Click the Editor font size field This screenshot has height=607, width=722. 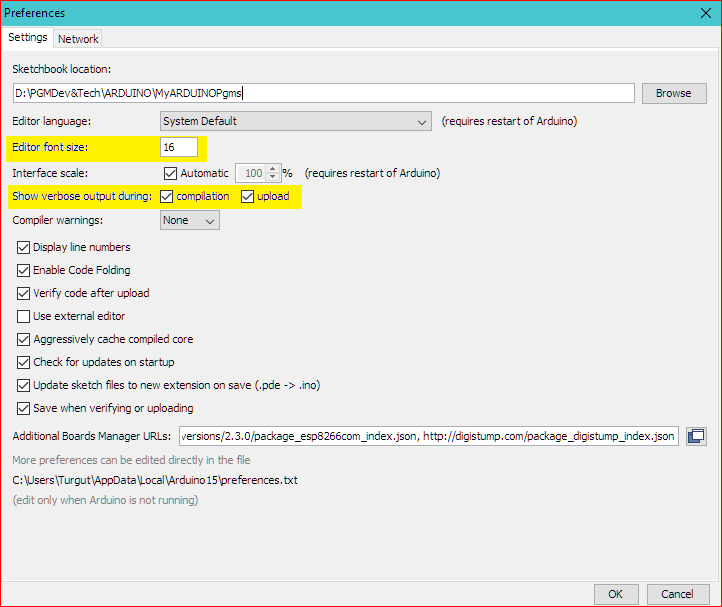pos(179,147)
